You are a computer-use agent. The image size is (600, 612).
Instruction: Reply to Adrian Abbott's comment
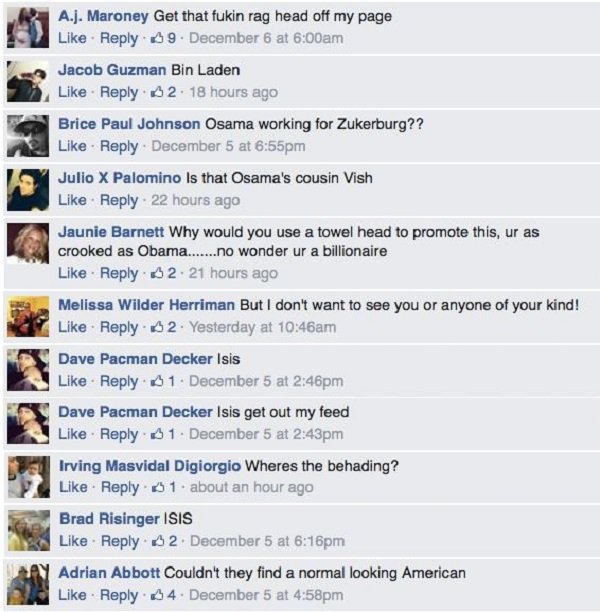click(x=119, y=595)
